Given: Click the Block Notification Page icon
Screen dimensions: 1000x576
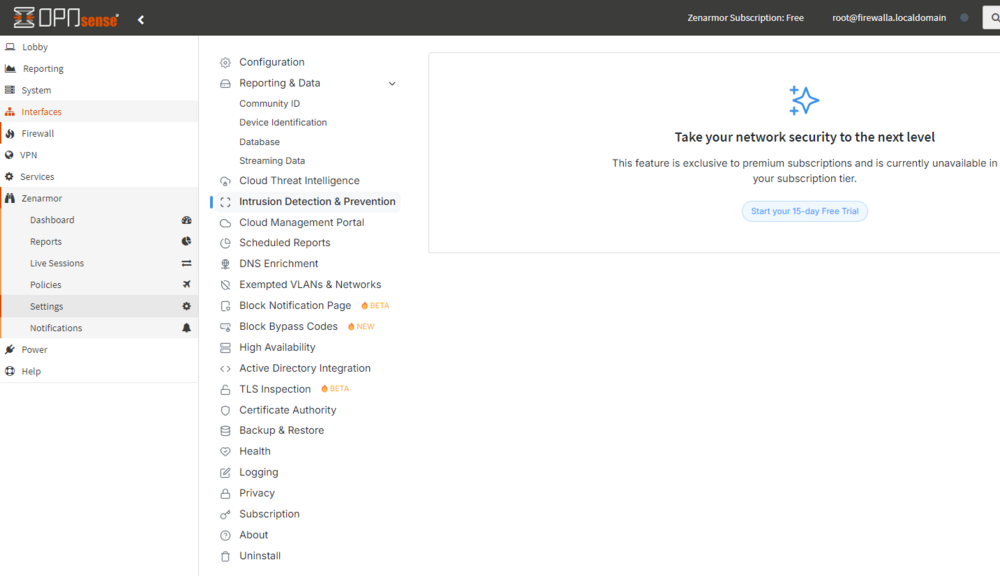Looking at the screenshot, I should point(225,306).
